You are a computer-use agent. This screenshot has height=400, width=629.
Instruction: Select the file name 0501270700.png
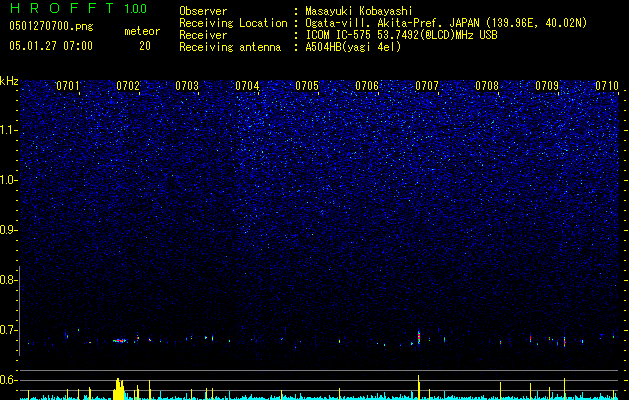[x=51, y=27]
